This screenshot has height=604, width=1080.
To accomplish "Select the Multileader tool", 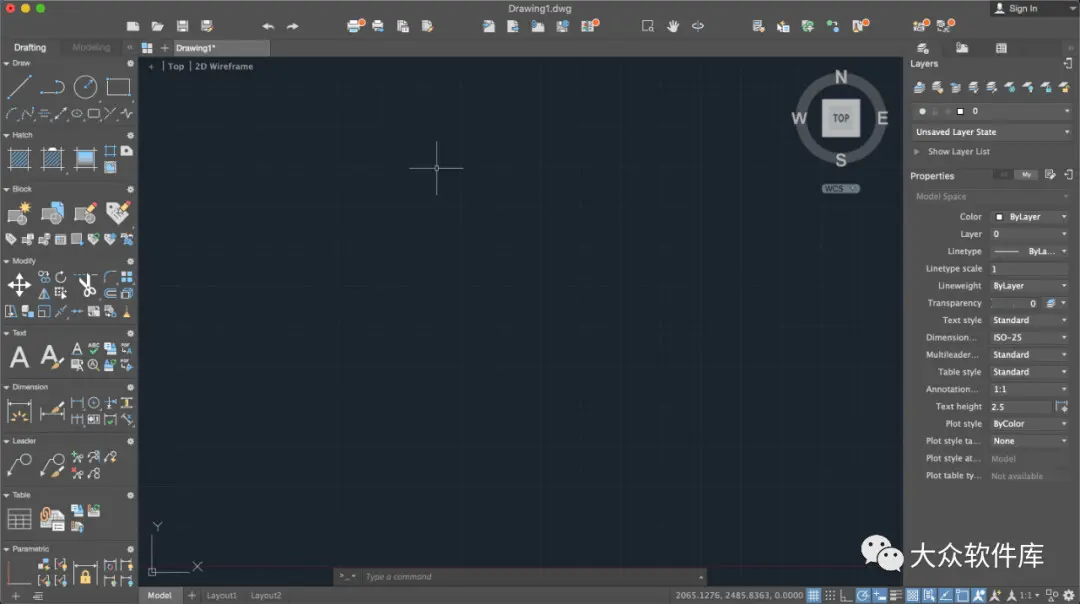I will tap(19, 465).
